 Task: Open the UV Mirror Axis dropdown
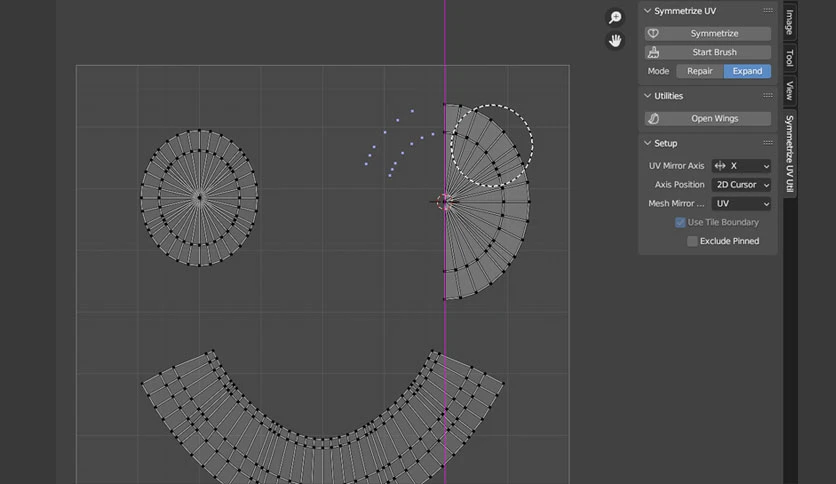[x=741, y=166]
